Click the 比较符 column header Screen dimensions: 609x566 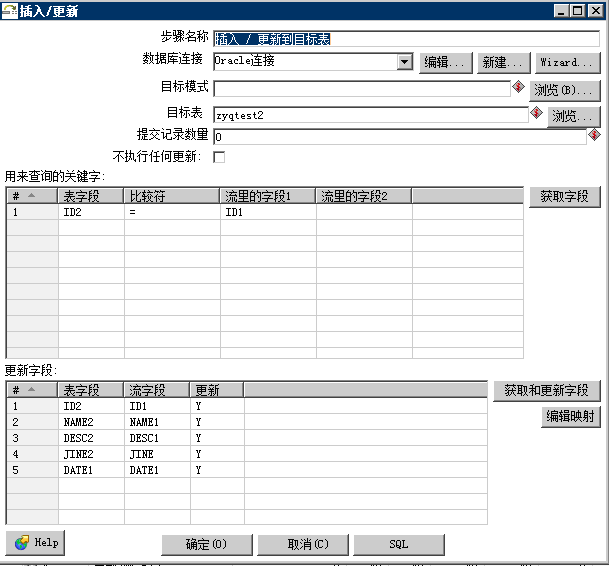tap(172, 196)
